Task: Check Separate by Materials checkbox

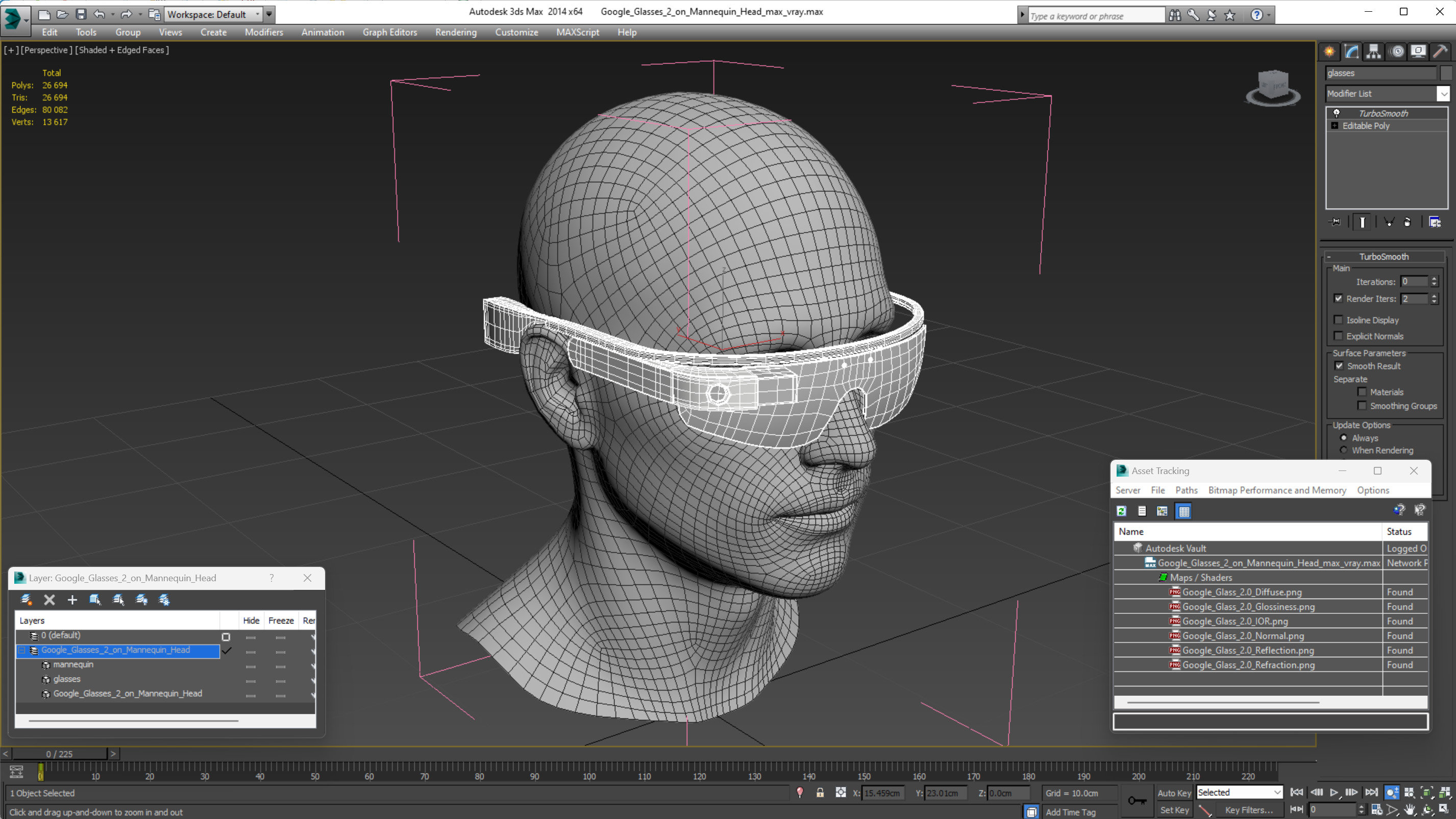Action: [x=1362, y=392]
